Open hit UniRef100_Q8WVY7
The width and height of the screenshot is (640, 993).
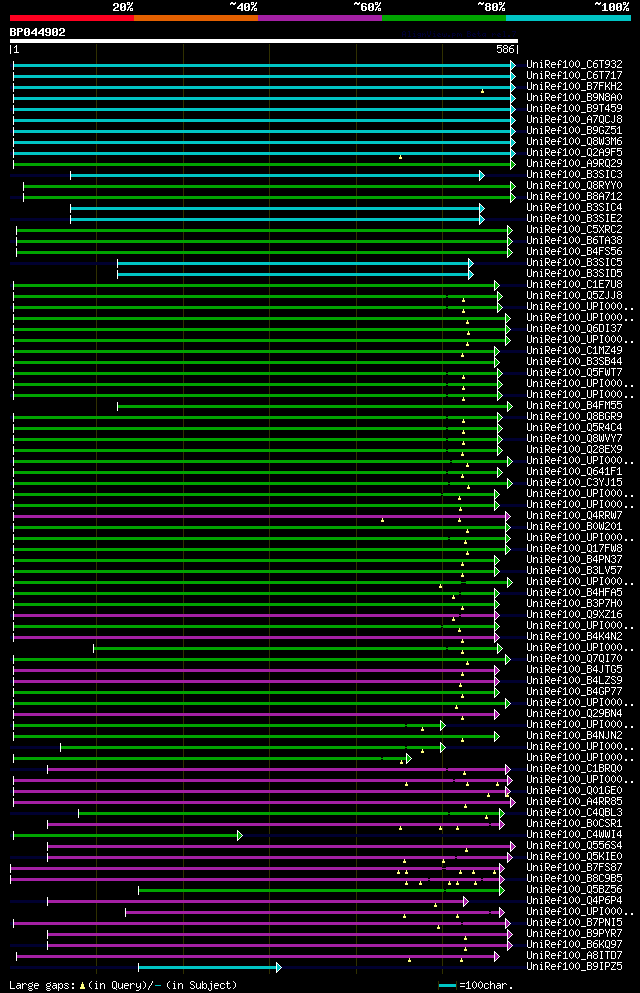pyautogui.click(x=574, y=438)
